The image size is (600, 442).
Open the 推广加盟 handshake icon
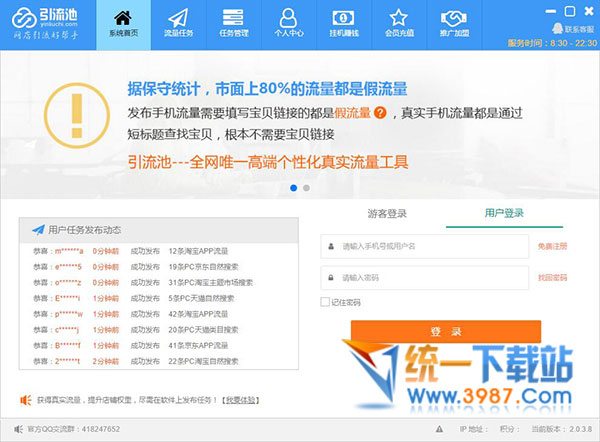tap(455, 18)
